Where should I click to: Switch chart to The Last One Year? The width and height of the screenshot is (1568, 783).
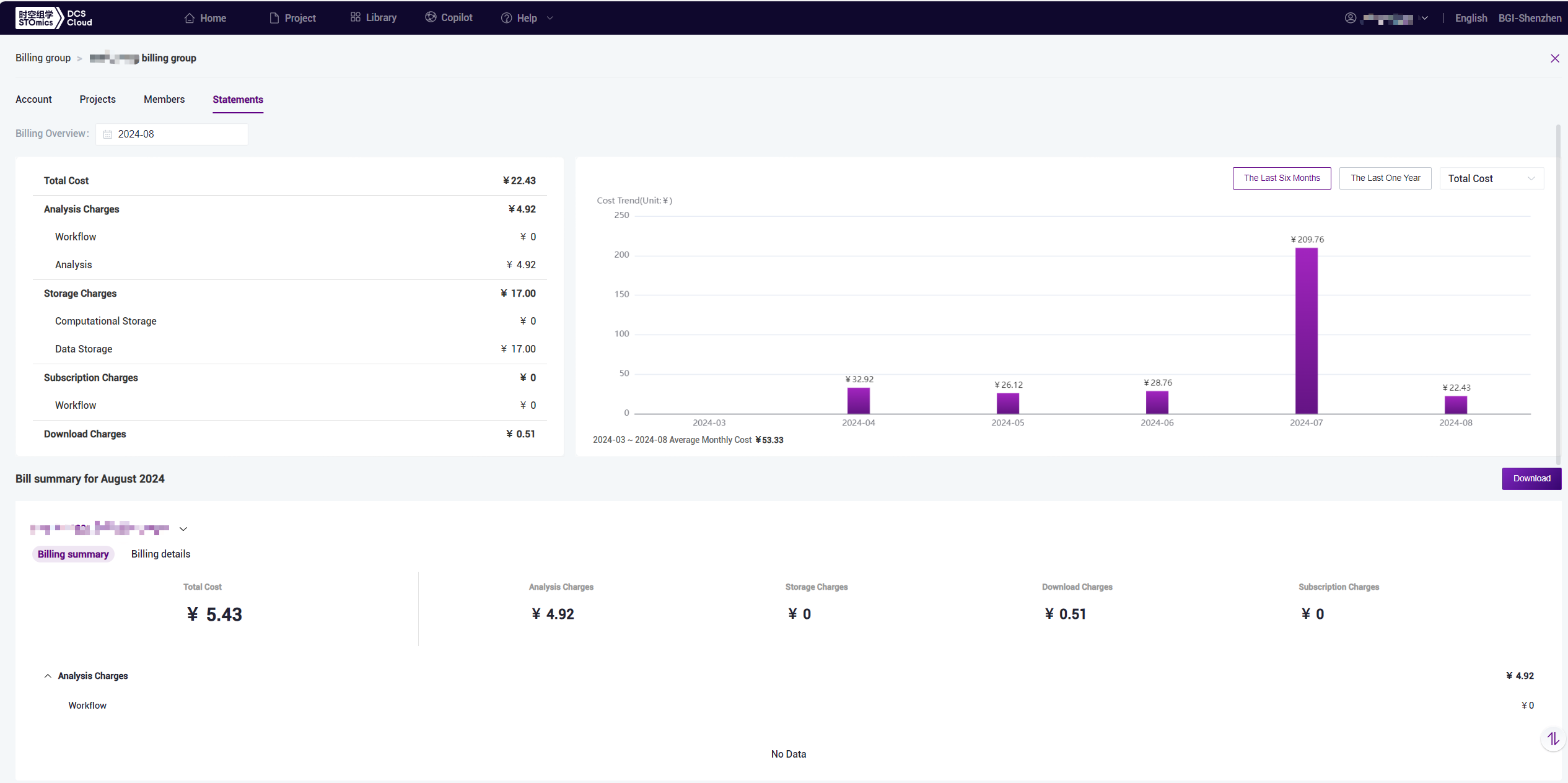[1385, 178]
